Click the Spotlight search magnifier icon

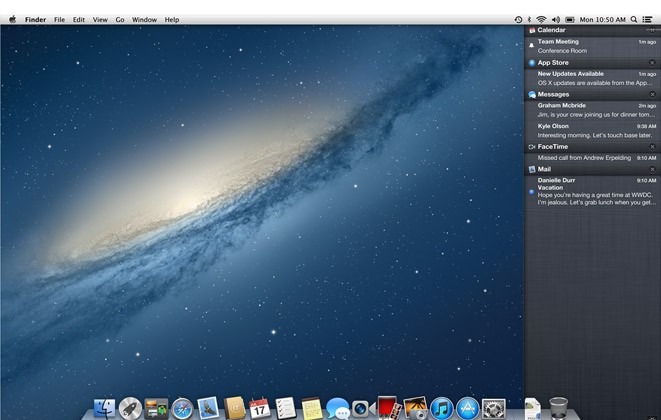tap(634, 19)
